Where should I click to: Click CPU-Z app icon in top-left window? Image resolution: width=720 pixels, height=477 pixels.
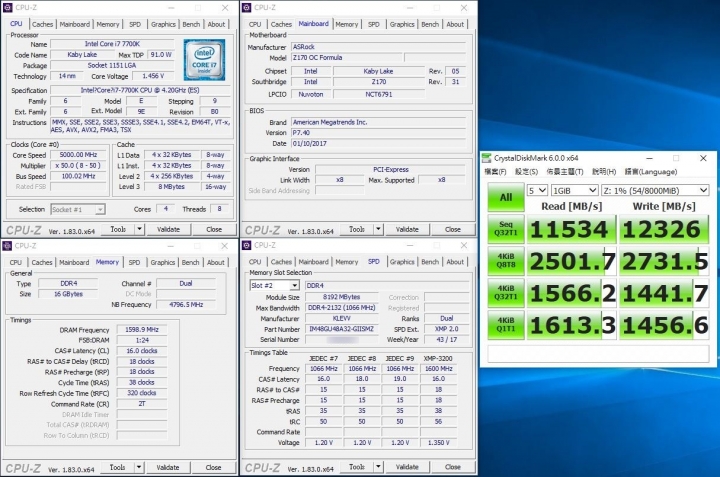7,8
